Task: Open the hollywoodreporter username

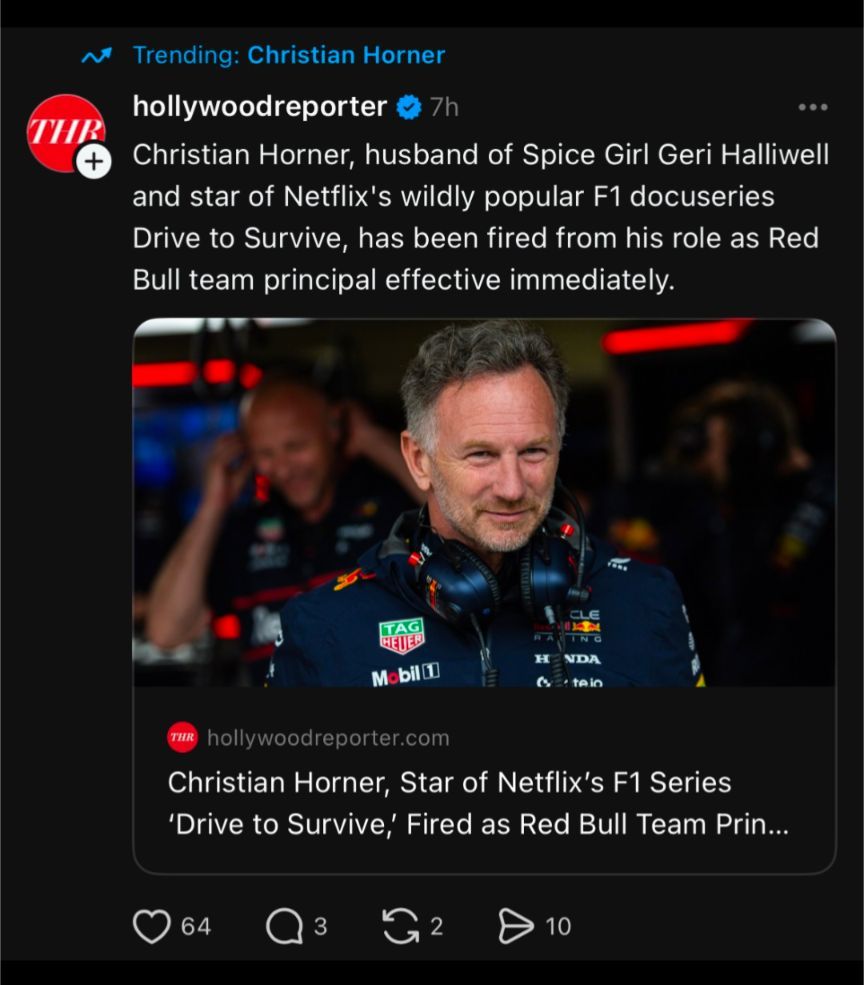Action: tap(260, 107)
